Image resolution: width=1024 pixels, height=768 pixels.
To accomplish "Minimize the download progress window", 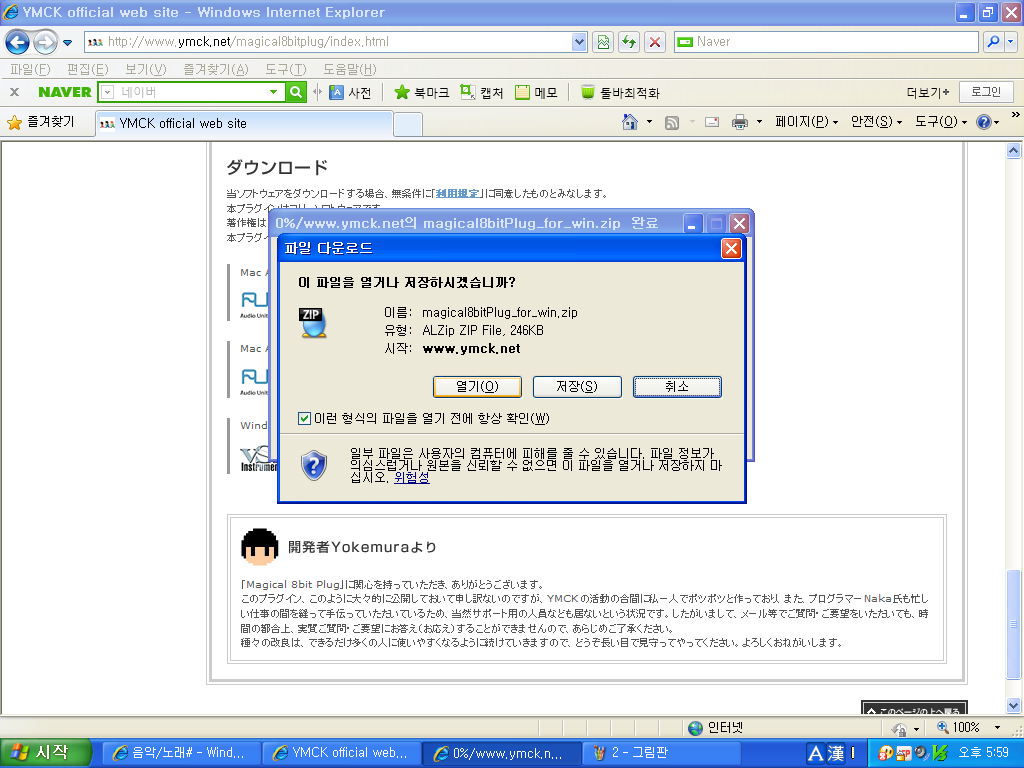I will pos(692,224).
